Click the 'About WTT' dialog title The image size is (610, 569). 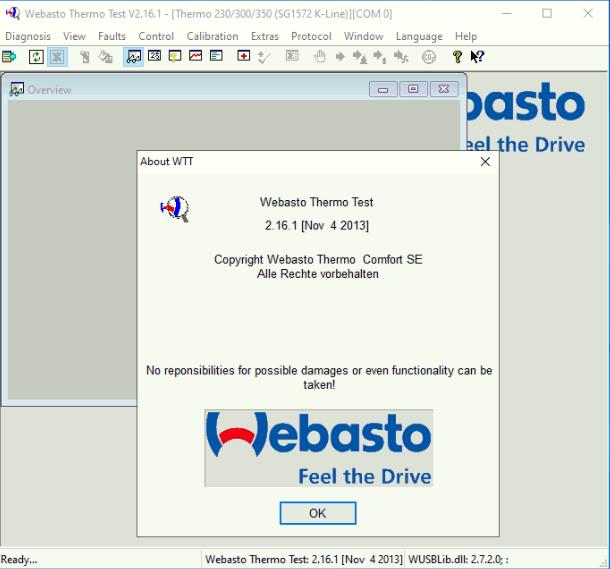[x=167, y=161]
